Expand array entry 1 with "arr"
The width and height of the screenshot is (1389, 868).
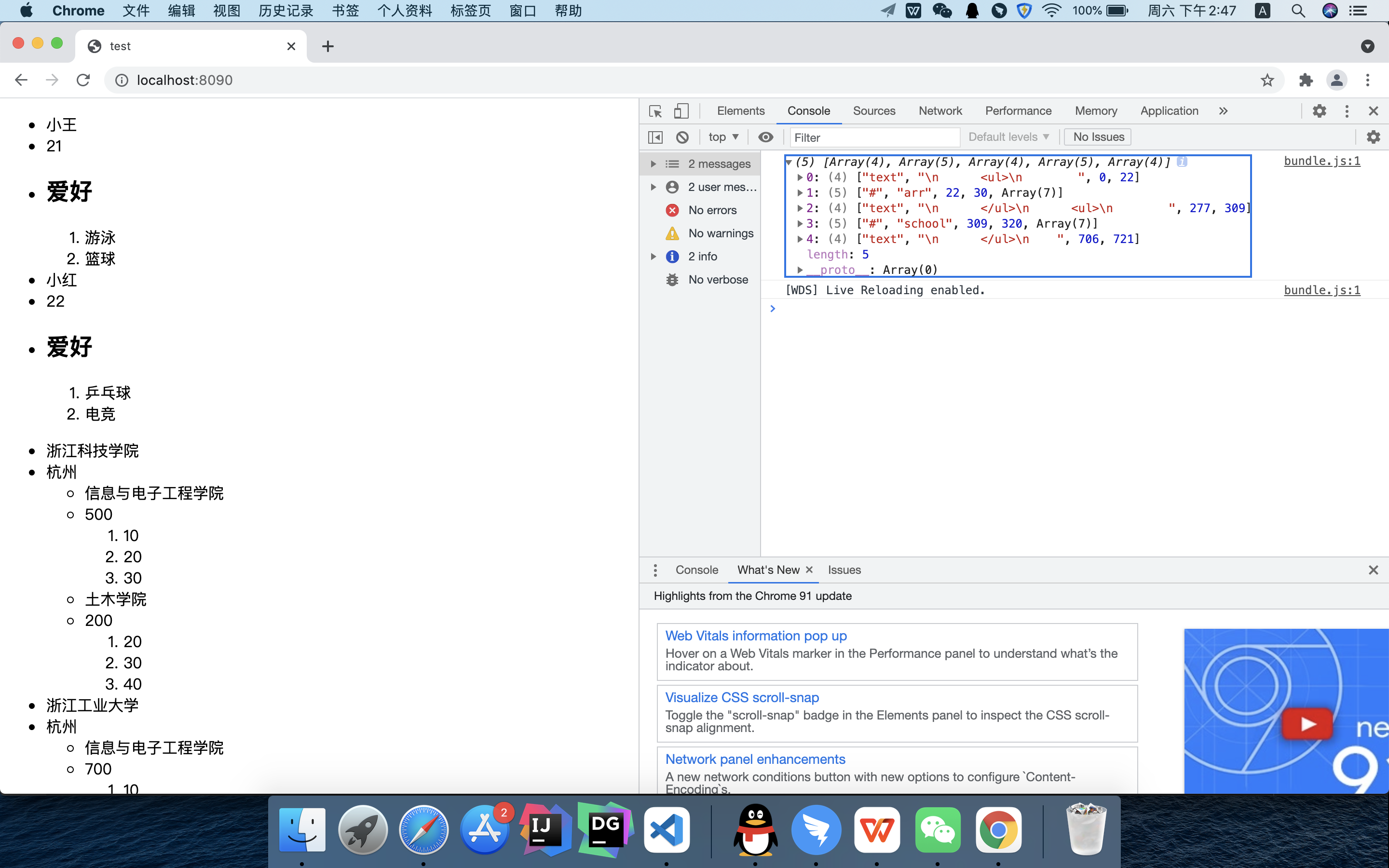coord(800,193)
